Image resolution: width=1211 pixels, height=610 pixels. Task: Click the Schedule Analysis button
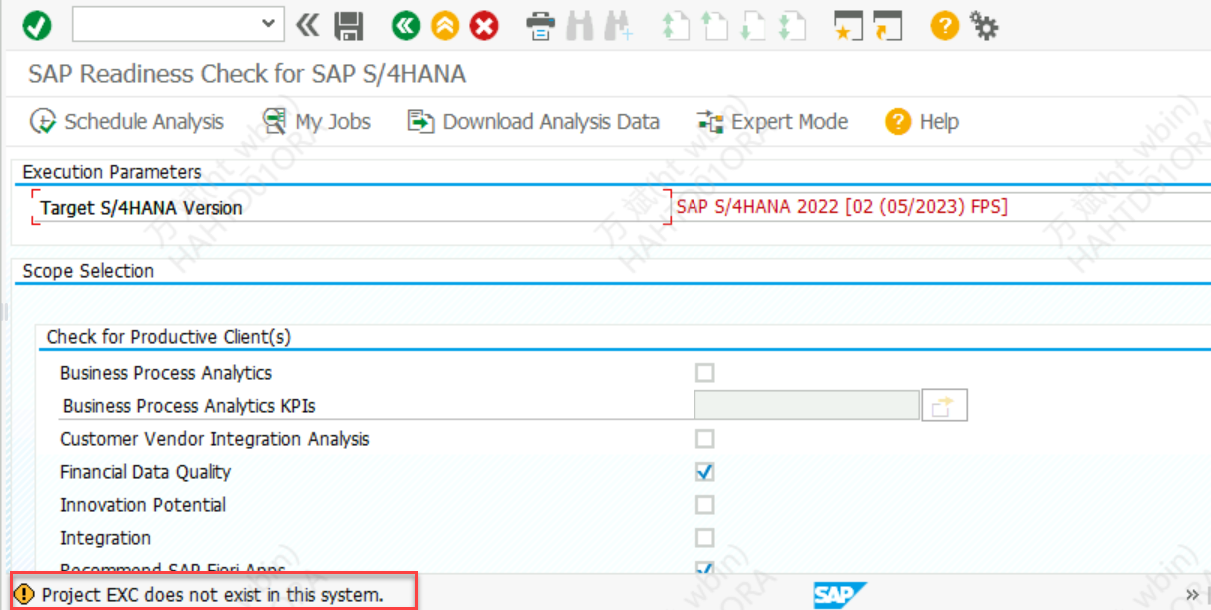click(127, 122)
